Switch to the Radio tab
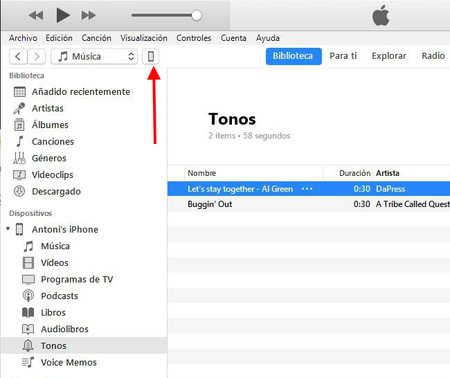 (433, 56)
